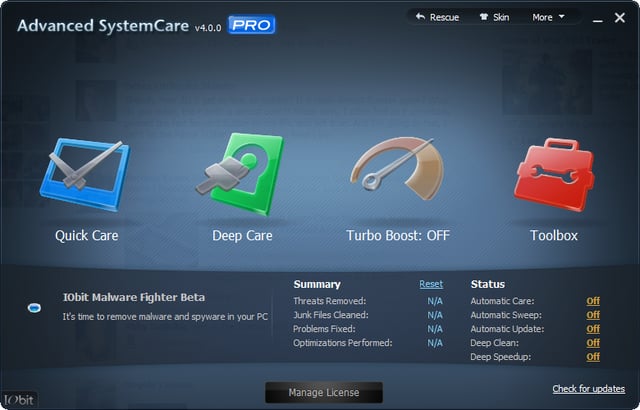Click Check for updates link
The width and height of the screenshot is (640, 410).
(589, 389)
